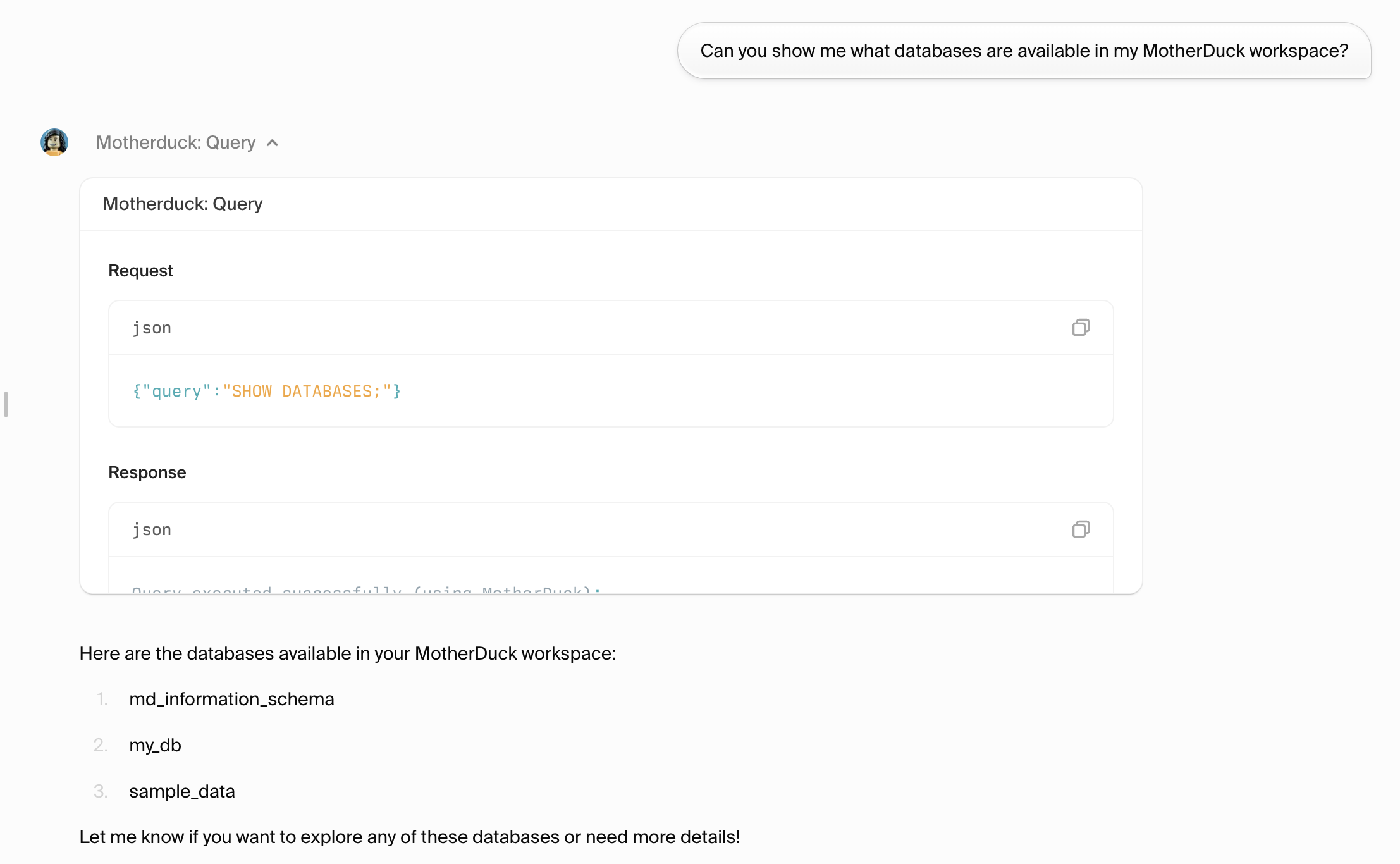Click 'Let me know' closing sentence
The height and width of the screenshot is (864, 1400).
click(x=409, y=837)
